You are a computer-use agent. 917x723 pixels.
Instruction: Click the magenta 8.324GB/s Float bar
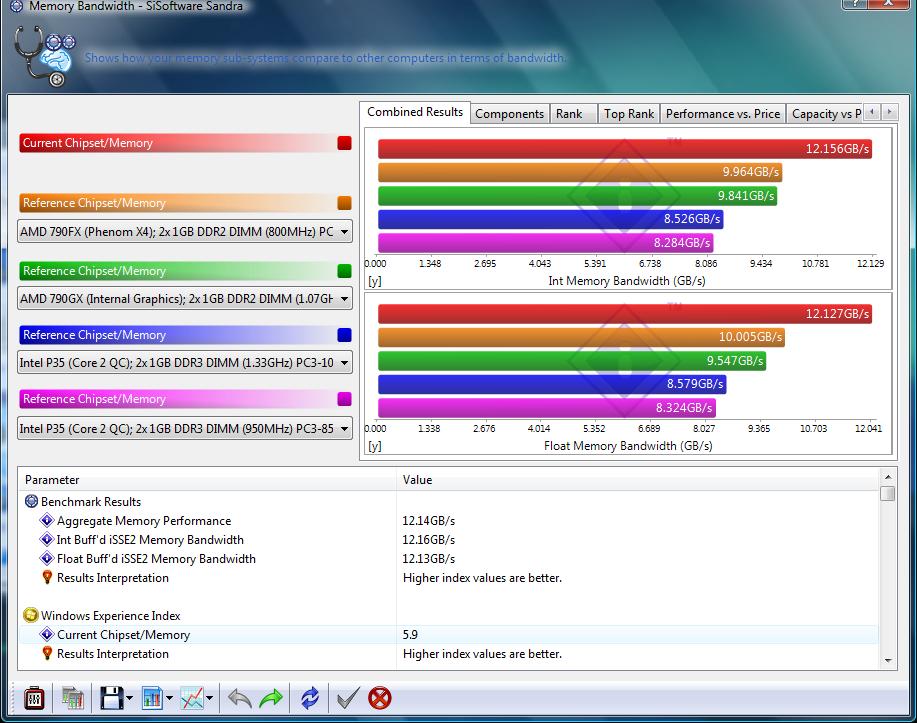(547, 407)
